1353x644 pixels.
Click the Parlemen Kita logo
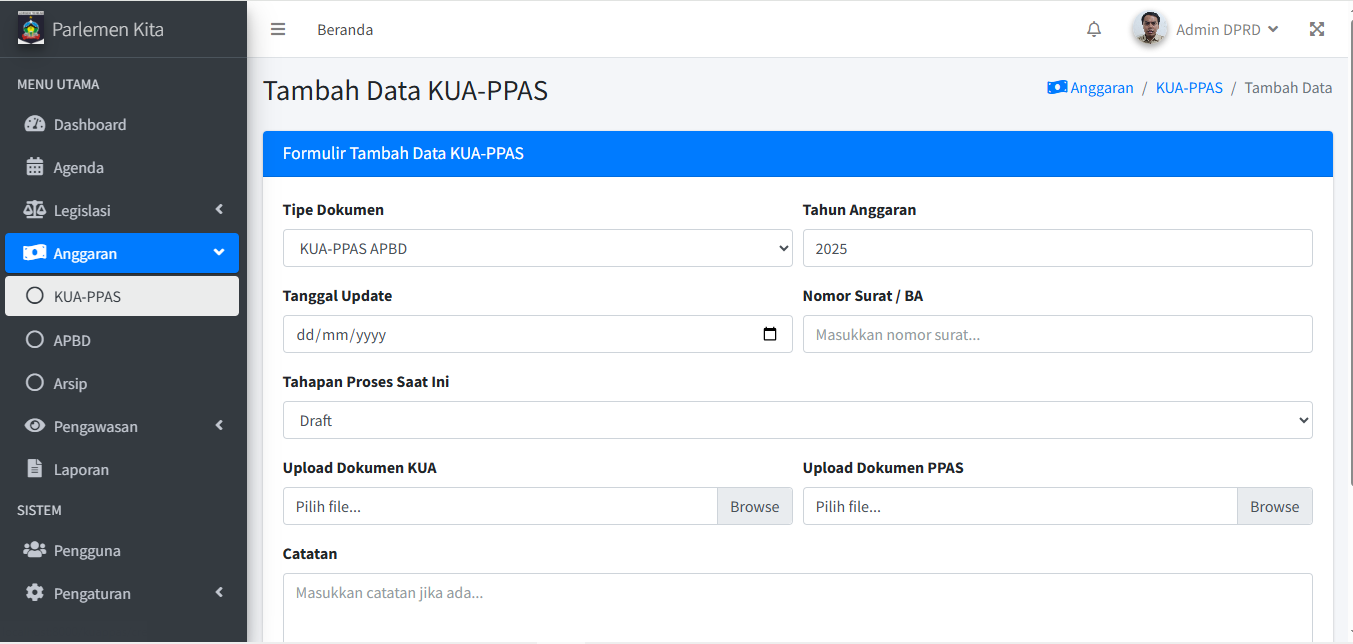click(31, 28)
